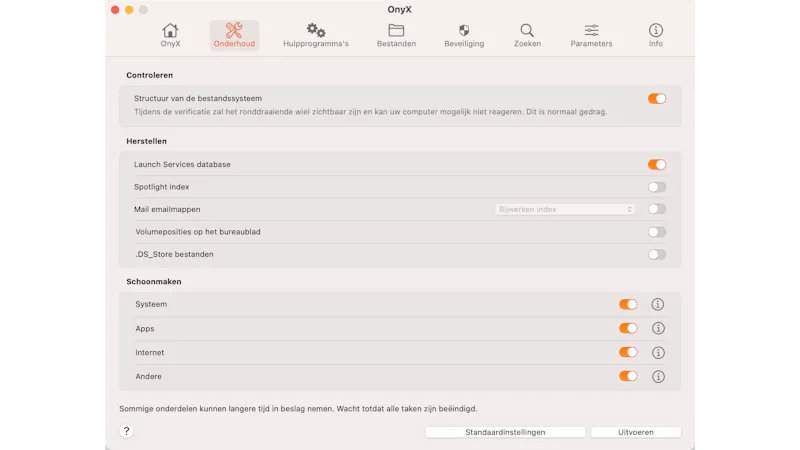Enable .DS_Store bestanden toggle

coord(656,254)
